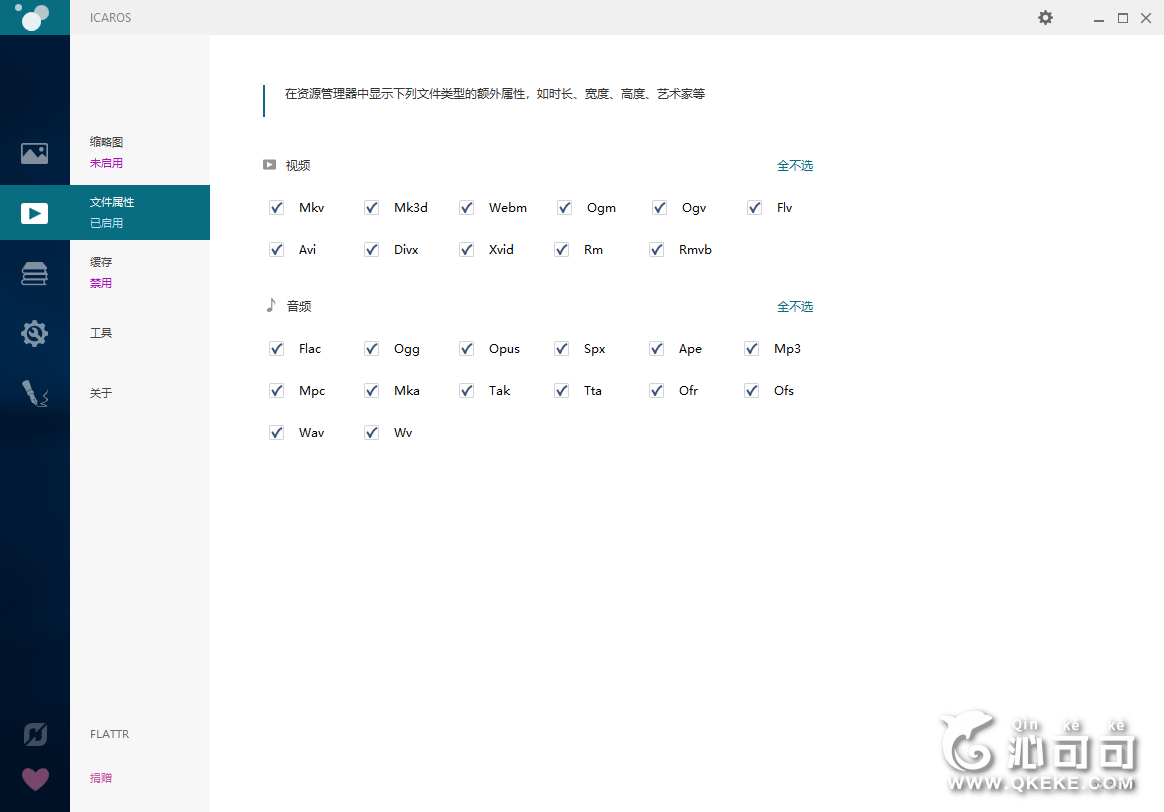Viewport: 1164px width, 812px height.
Task: Toggle the Tta checkbox
Action: tap(562, 390)
